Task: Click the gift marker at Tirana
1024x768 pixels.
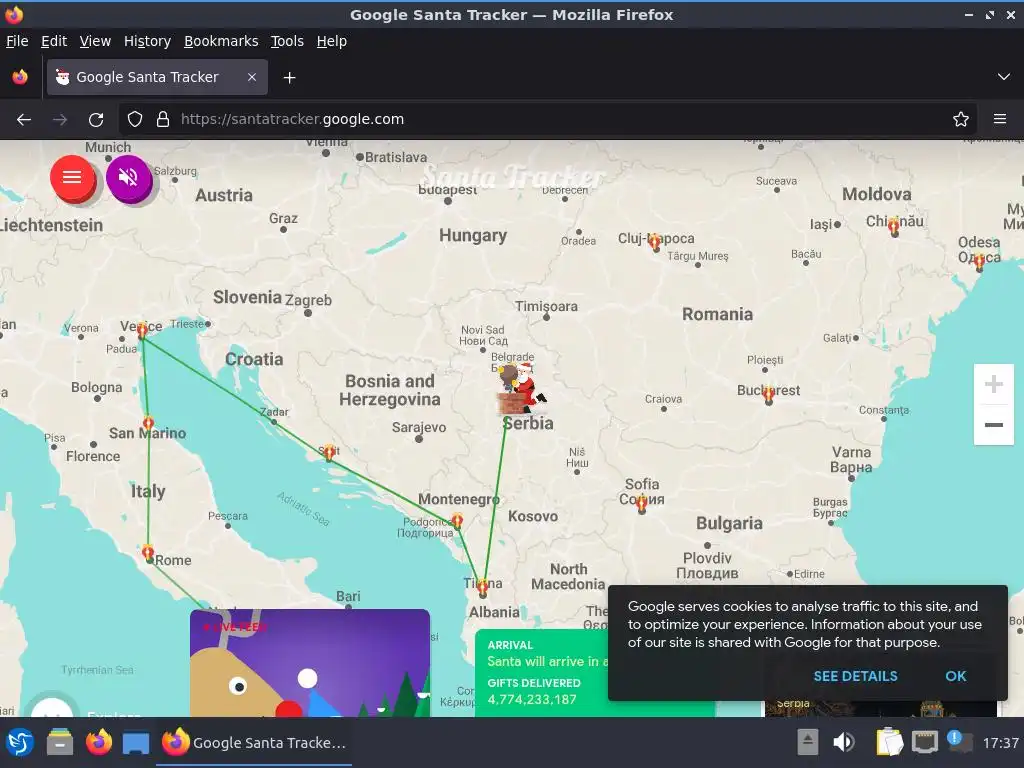Action: [482, 587]
